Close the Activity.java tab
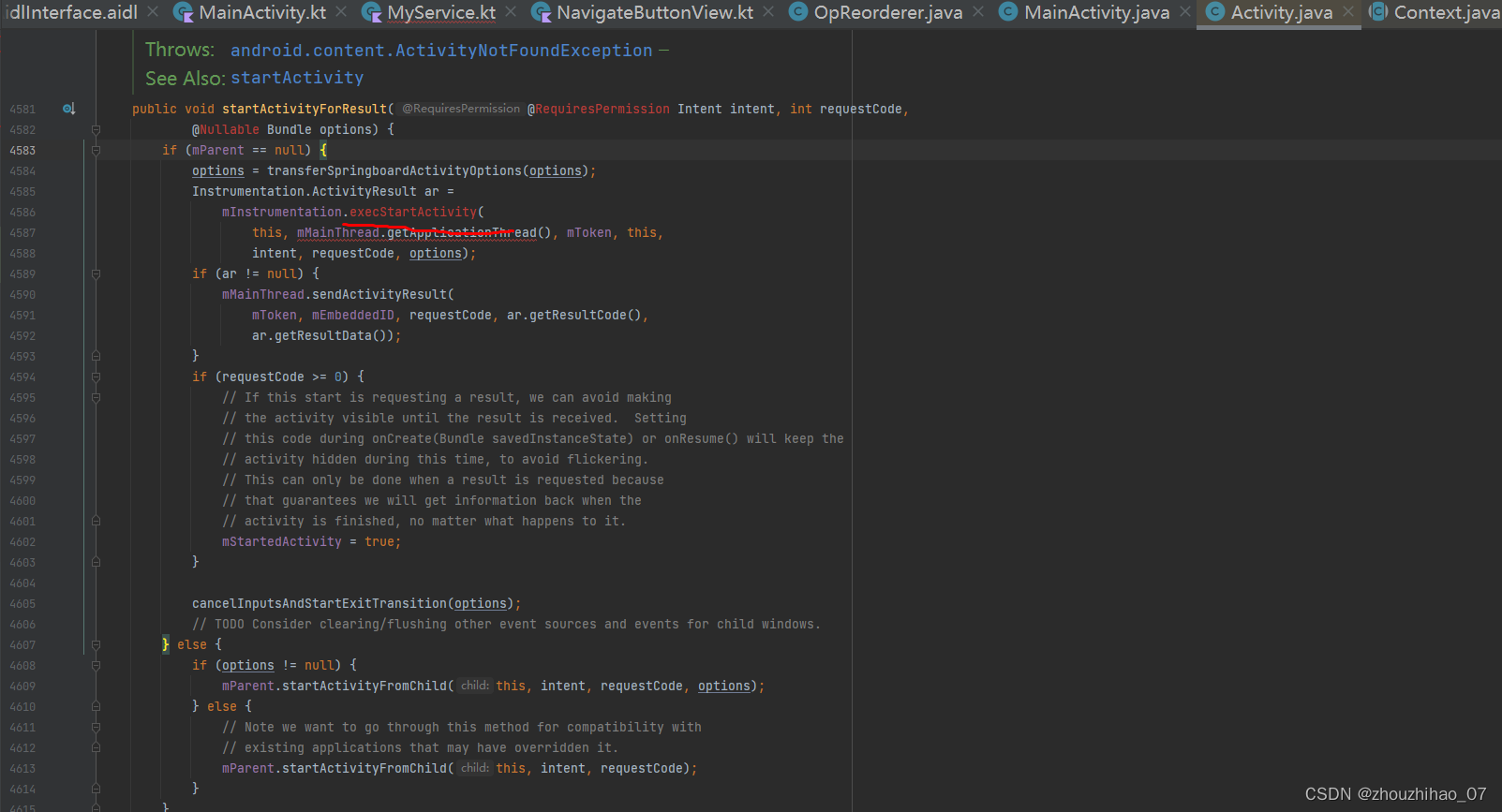 [x=1348, y=12]
